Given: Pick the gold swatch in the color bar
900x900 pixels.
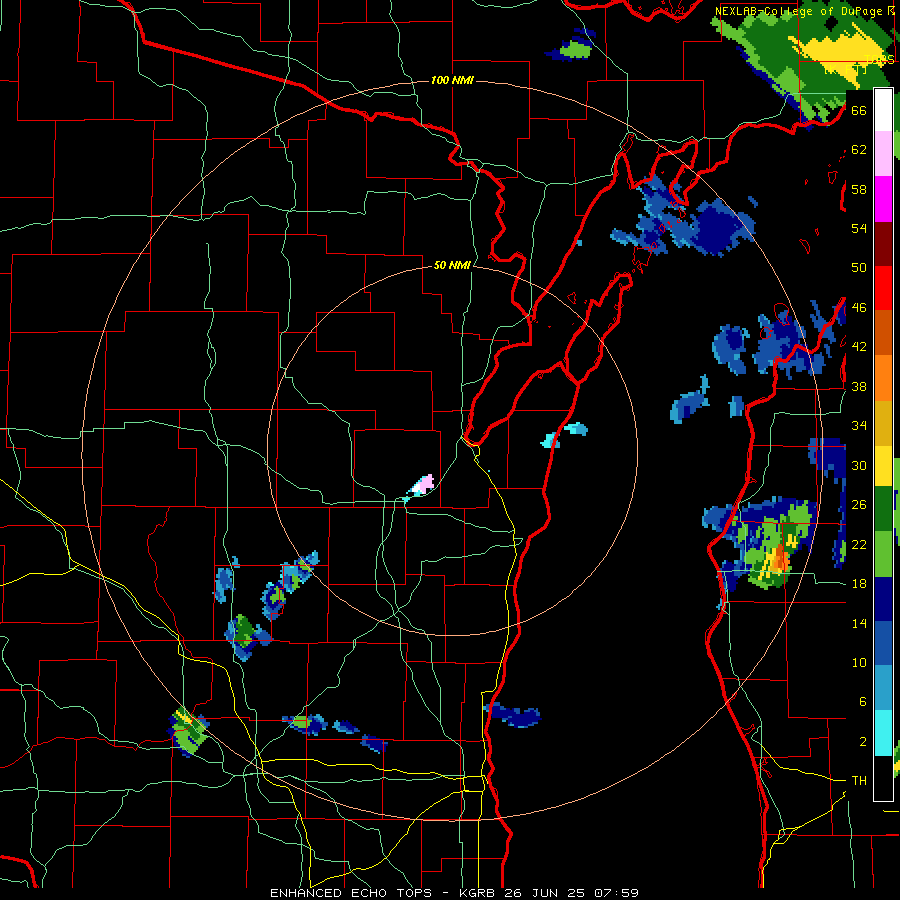Looking at the screenshot, I should coord(883,424).
